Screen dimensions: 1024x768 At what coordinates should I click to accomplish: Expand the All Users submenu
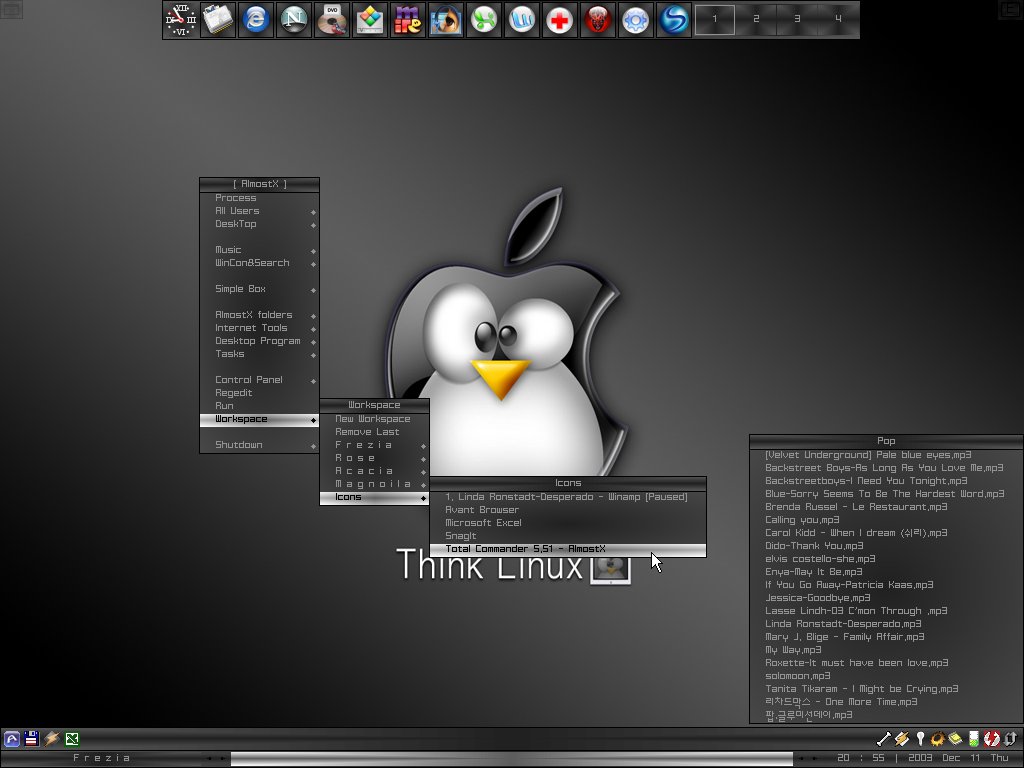coord(259,211)
